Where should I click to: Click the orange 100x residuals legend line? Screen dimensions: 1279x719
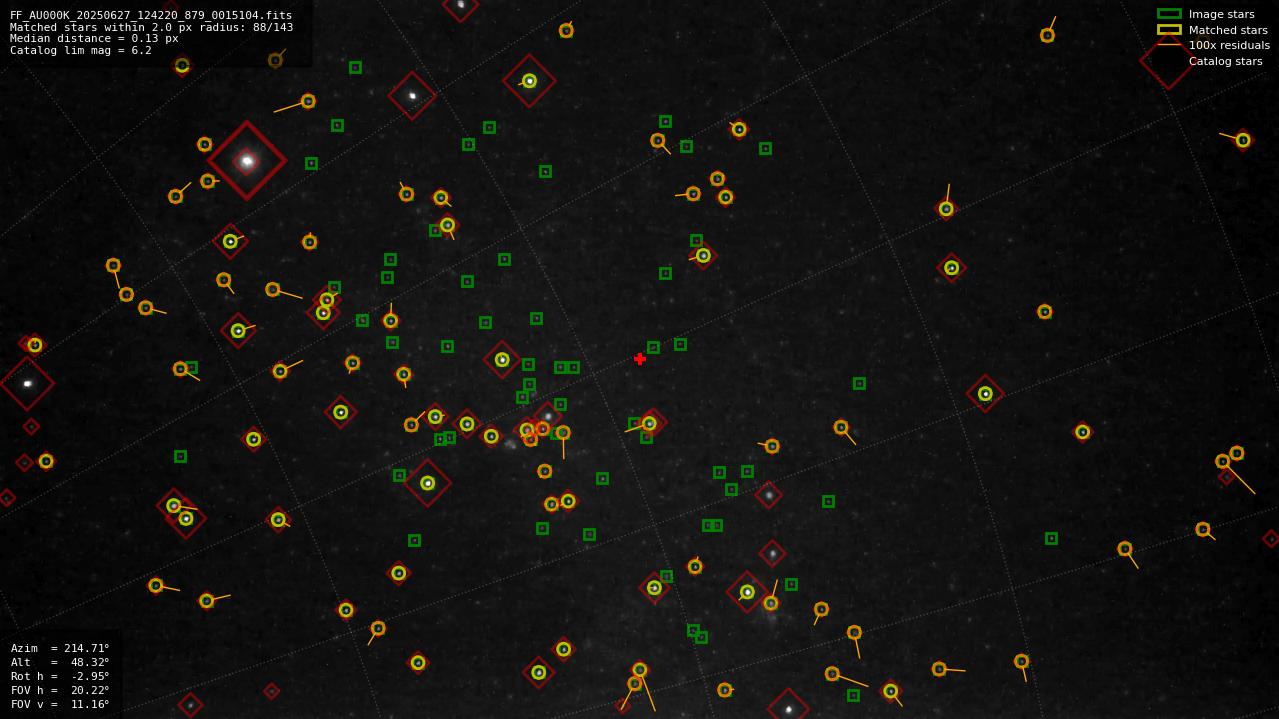(1169, 45)
